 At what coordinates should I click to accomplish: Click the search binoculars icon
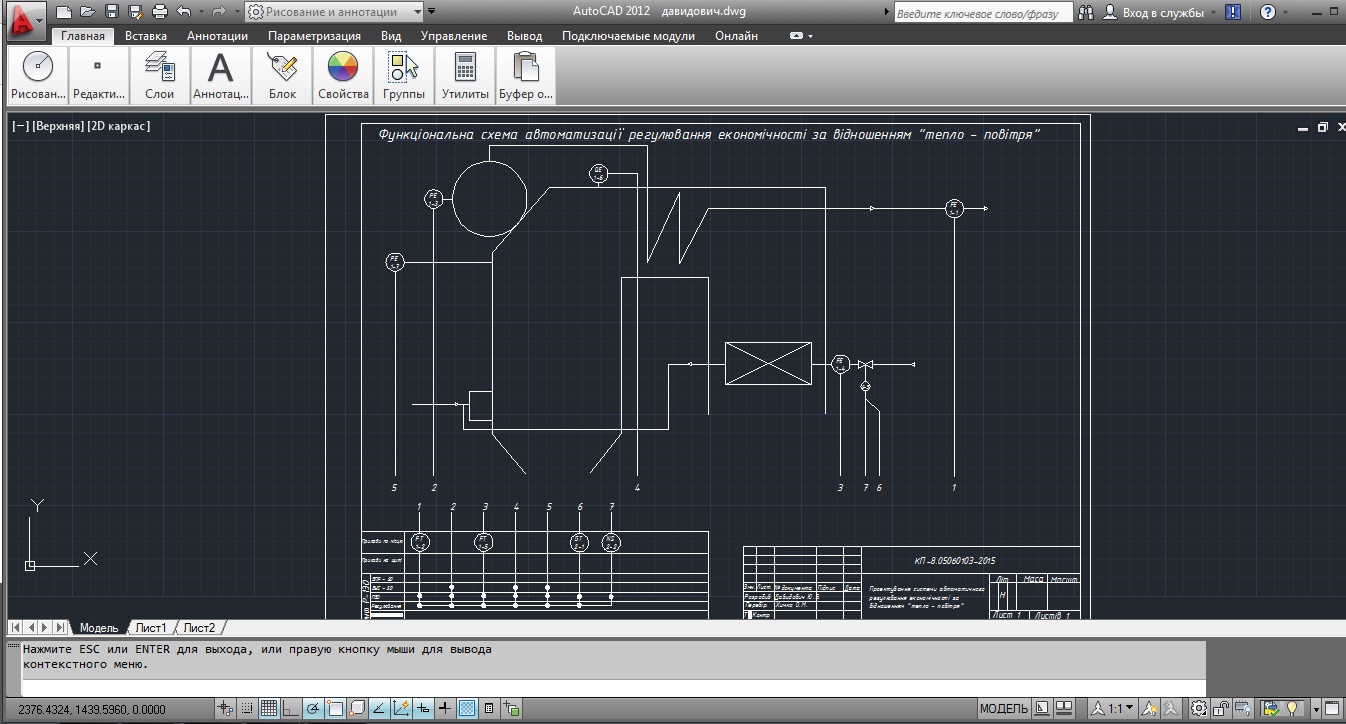coord(1087,13)
